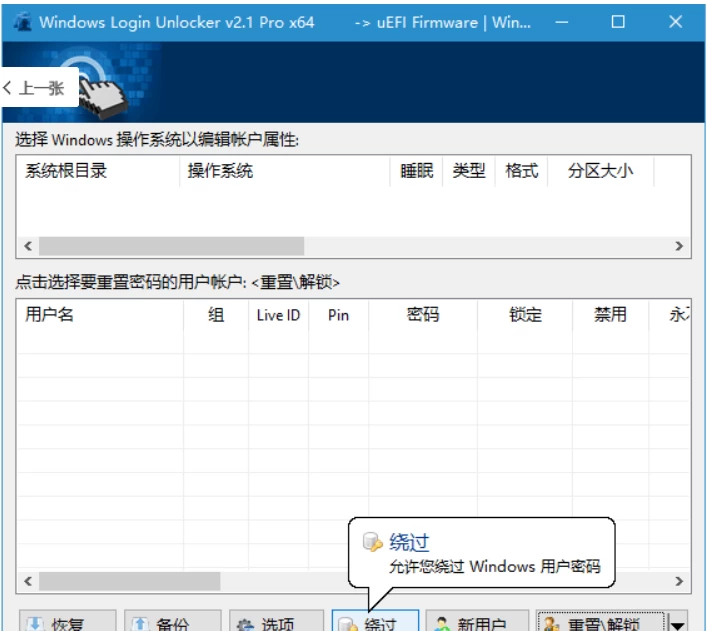
Task: Click the 分区大小 column header
Action: (600, 171)
